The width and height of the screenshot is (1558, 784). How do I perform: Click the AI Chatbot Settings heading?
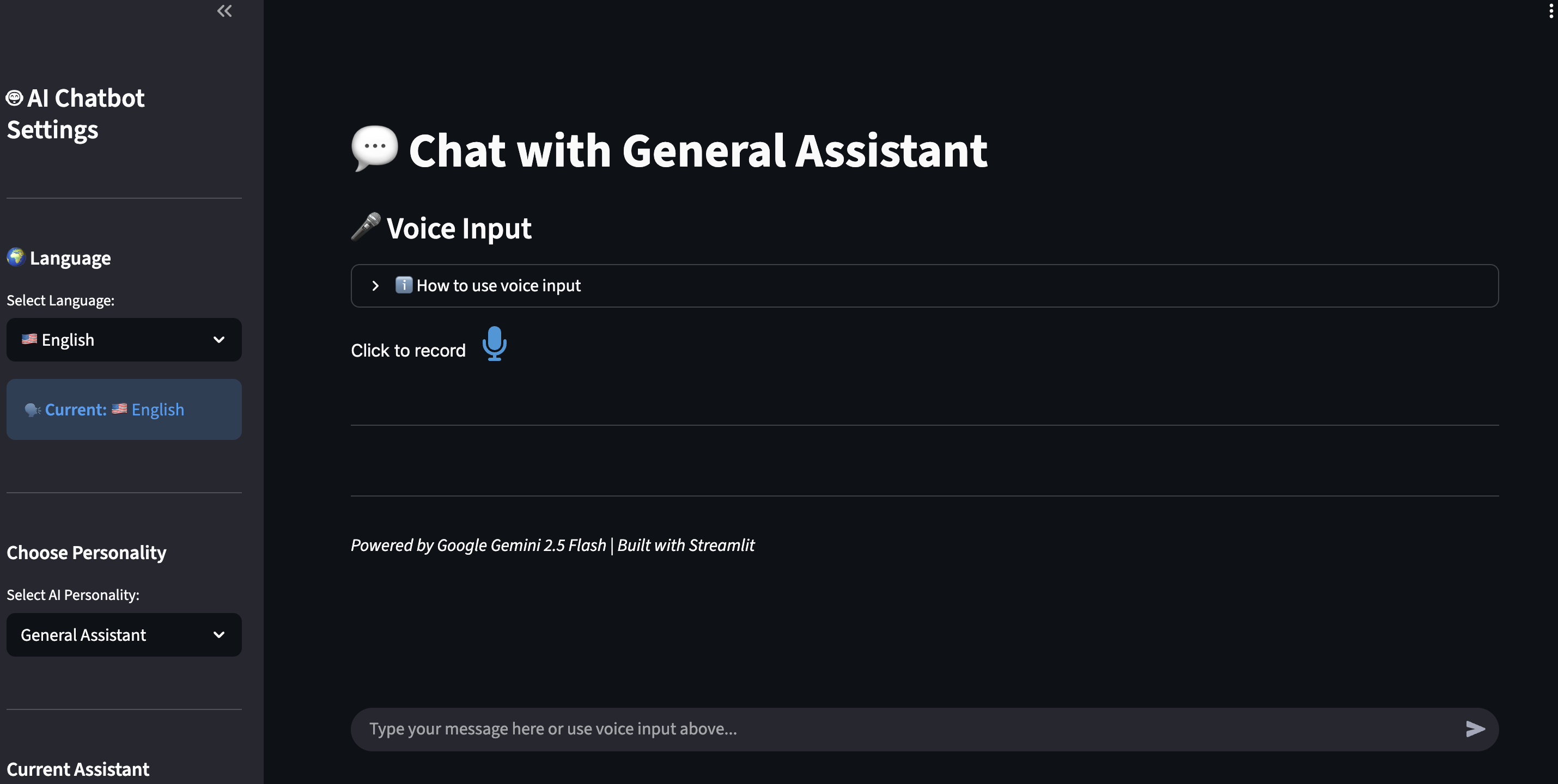75,114
